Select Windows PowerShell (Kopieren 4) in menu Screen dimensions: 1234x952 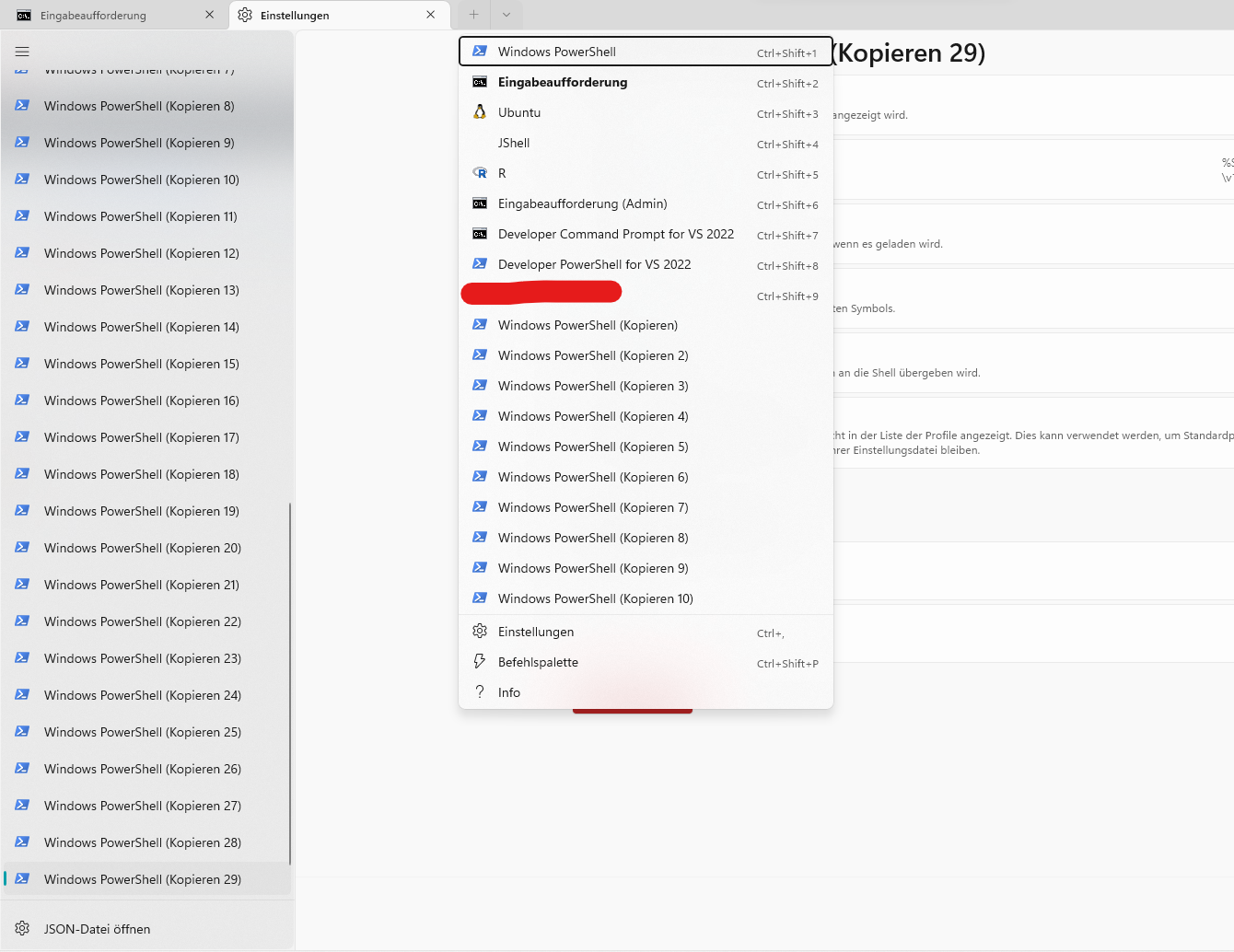pyautogui.click(x=646, y=416)
